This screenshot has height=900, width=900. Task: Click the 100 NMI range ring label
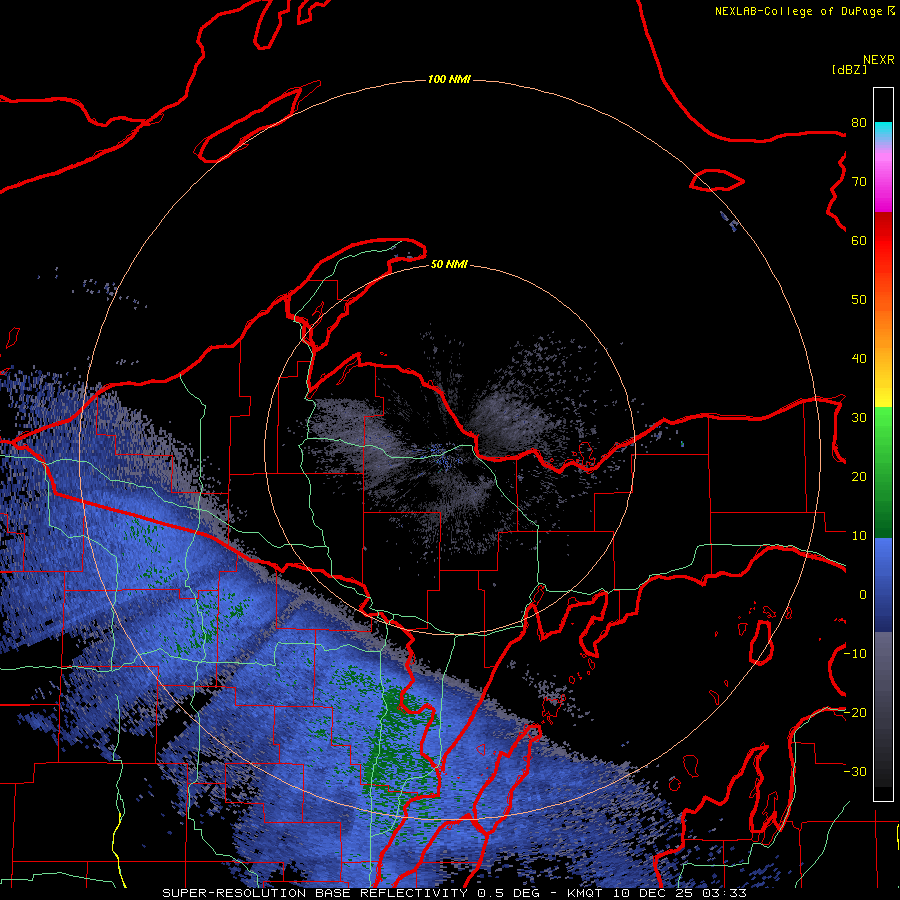pos(449,79)
